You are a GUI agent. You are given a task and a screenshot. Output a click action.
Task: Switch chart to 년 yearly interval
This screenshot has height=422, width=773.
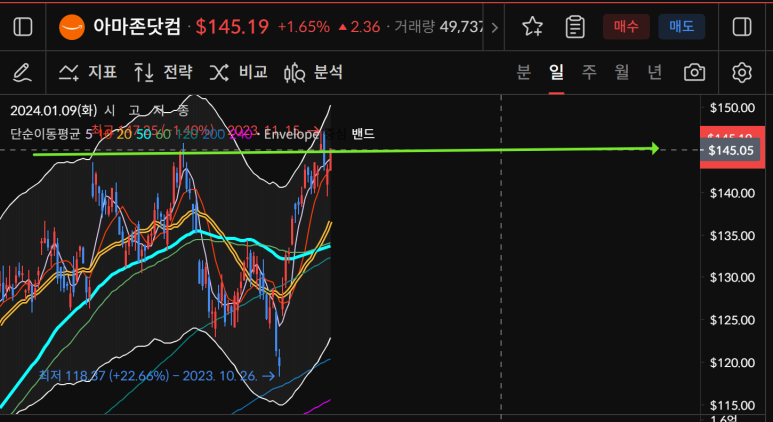(x=654, y=72)
